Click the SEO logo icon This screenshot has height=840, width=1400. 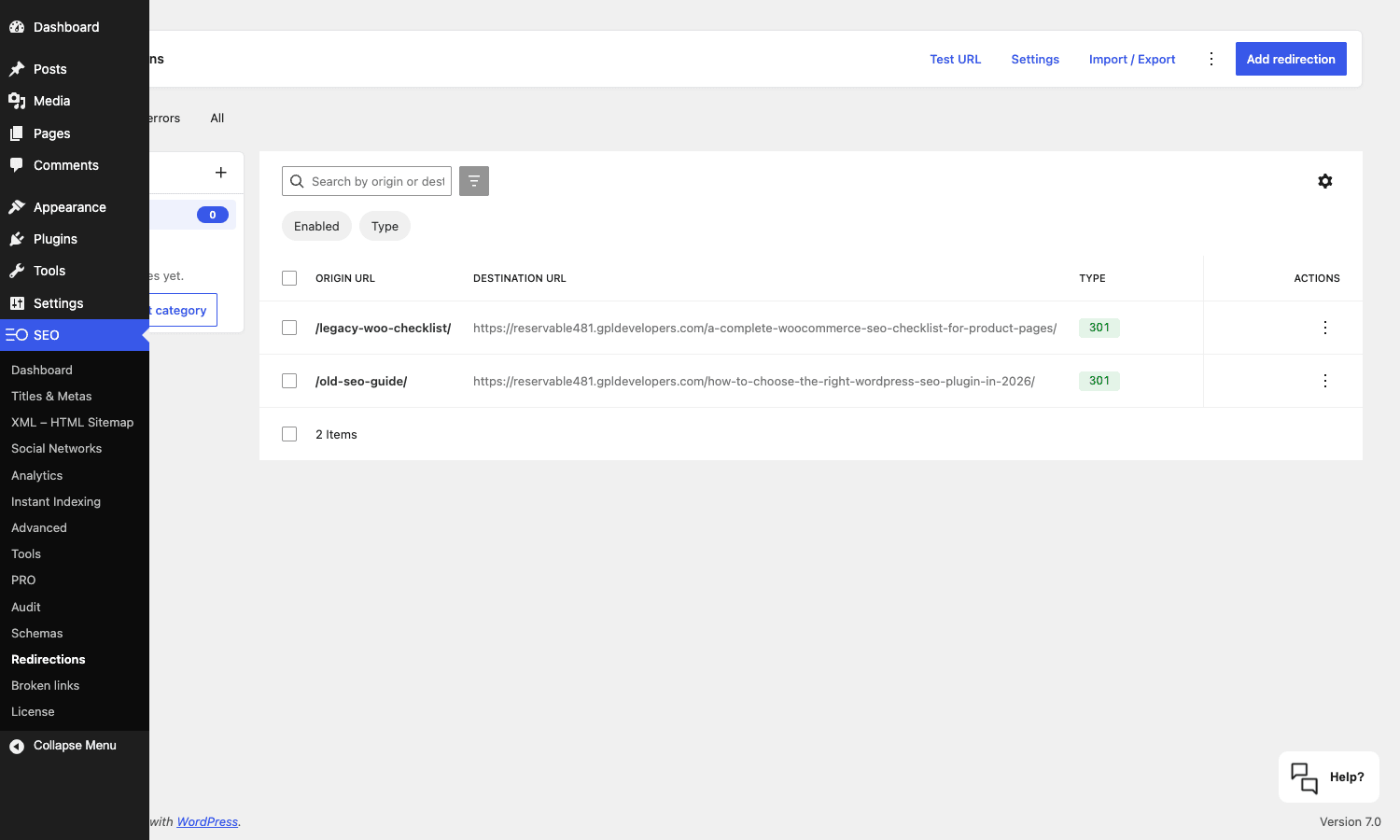tap(17, 335)
